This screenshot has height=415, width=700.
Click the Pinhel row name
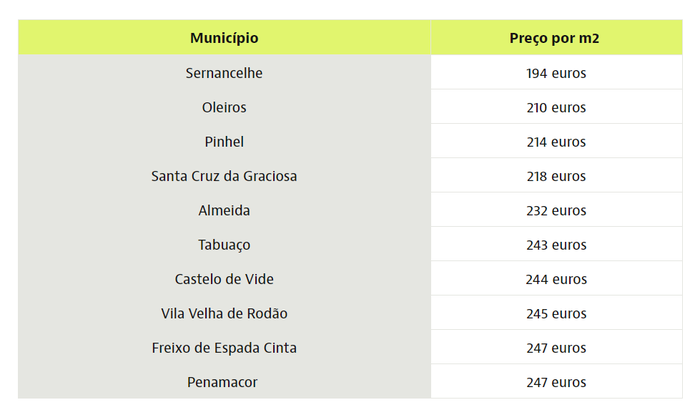[x=224, y=142]
